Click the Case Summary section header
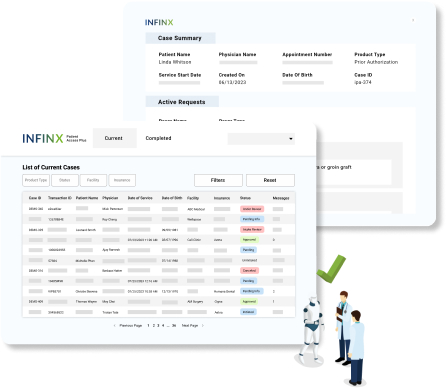Viewport: 446px width, 388px height. (x=180, y=38)
